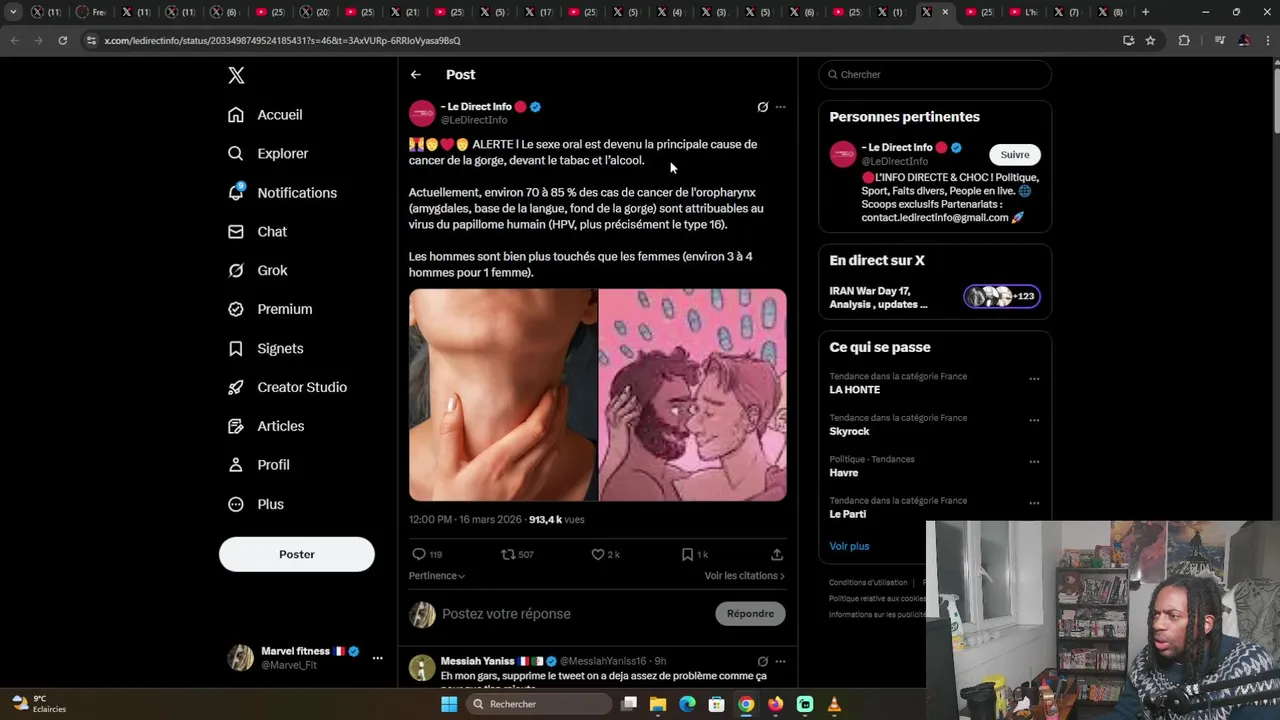Go to Accueil in the sidebar

[265, 115]
